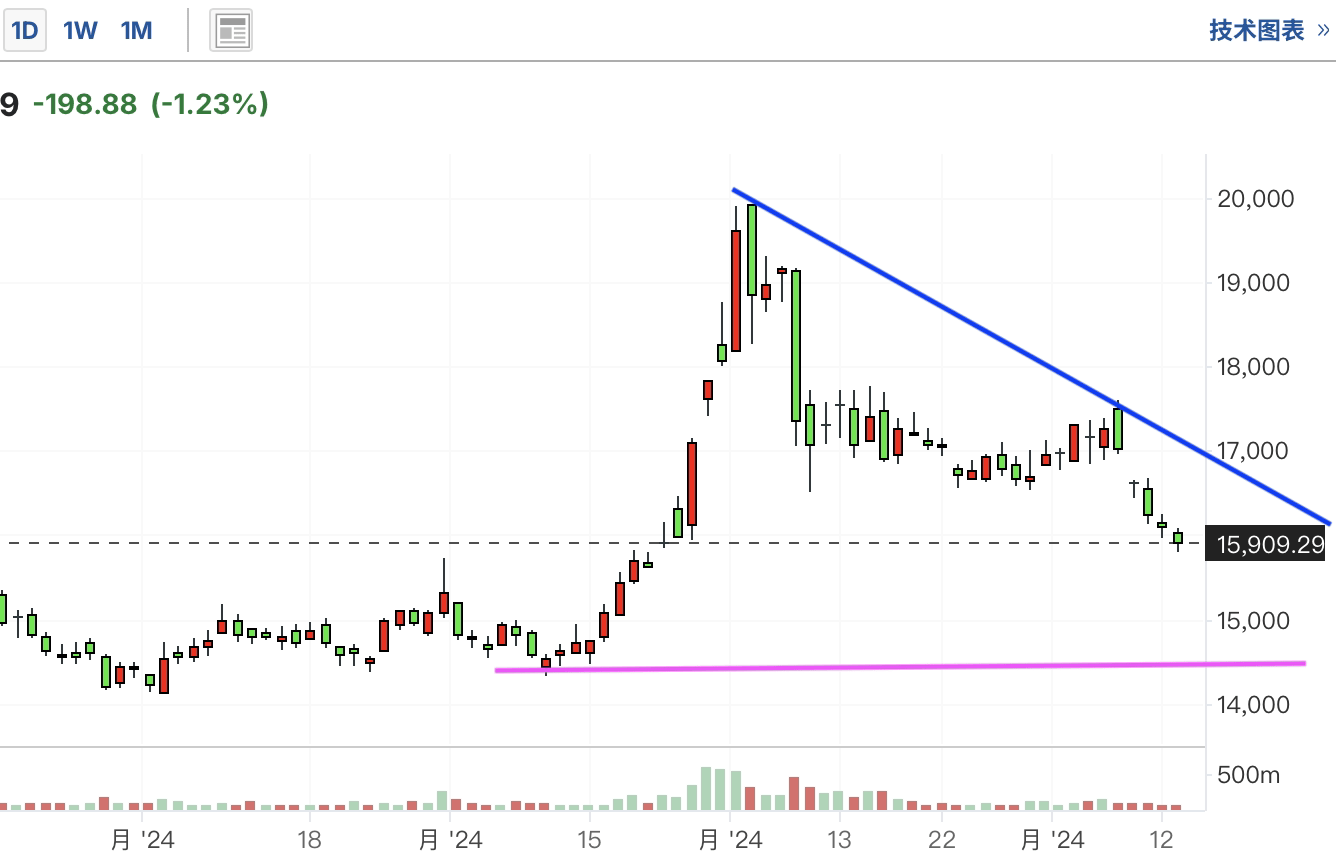Screen dimensions: 1336x856
Task: Click the date label 12
Action: tap(1161, 839)
